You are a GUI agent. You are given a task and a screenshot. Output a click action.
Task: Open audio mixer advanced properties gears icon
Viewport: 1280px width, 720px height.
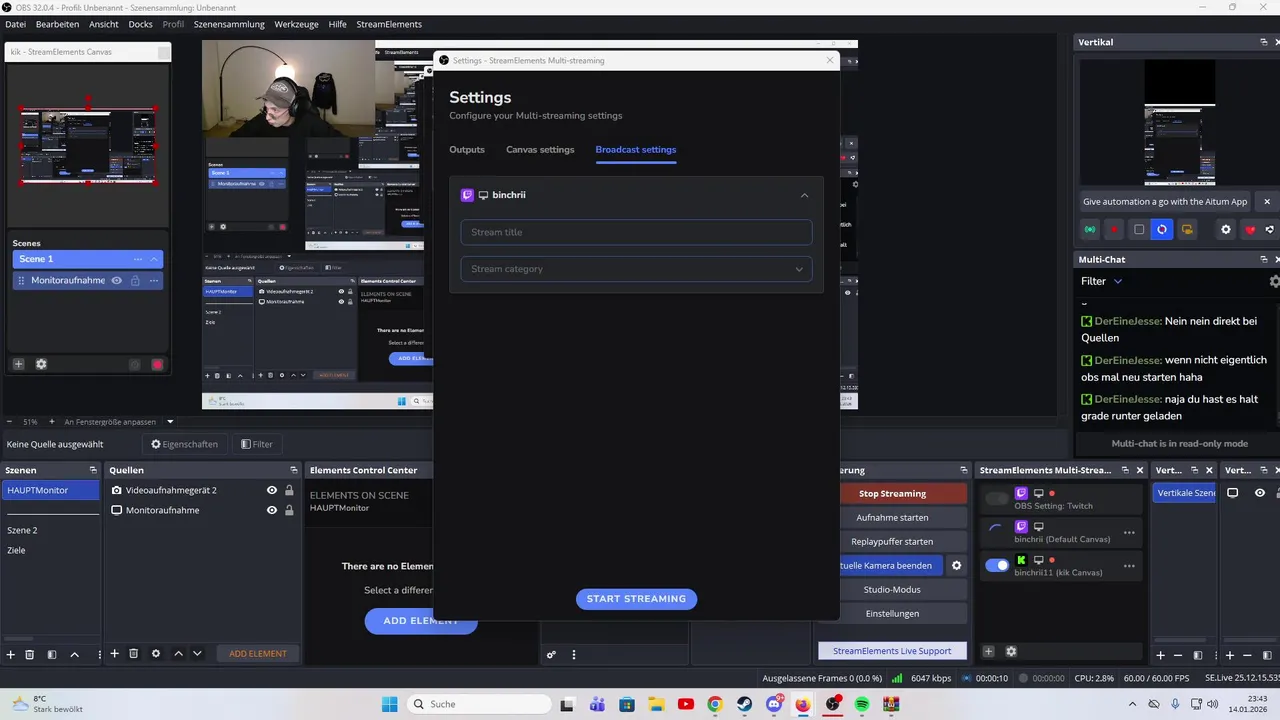click(551, 655)
